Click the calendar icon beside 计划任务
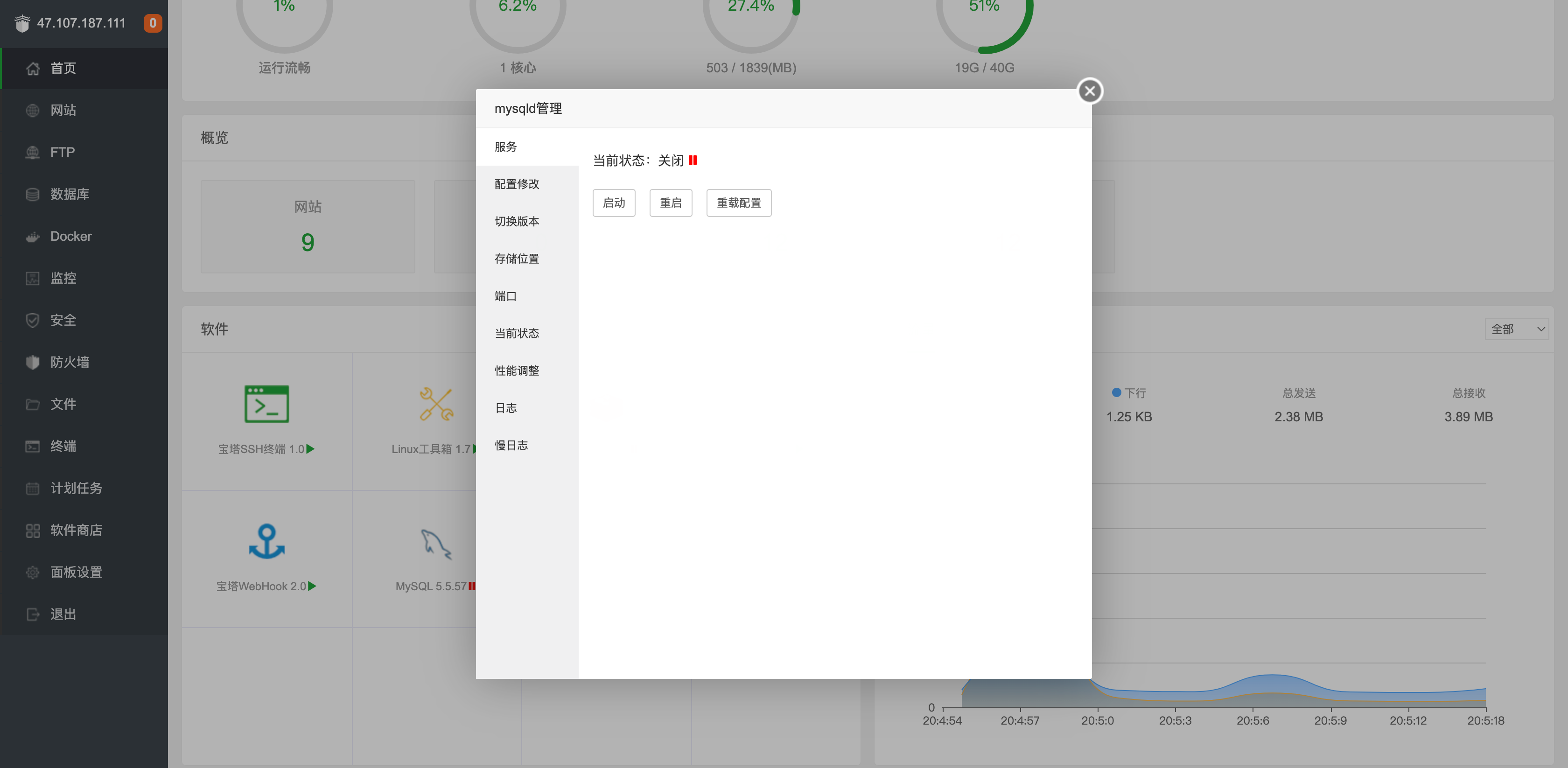Screen dimensions: 1568x768 (x=33, y=488)
